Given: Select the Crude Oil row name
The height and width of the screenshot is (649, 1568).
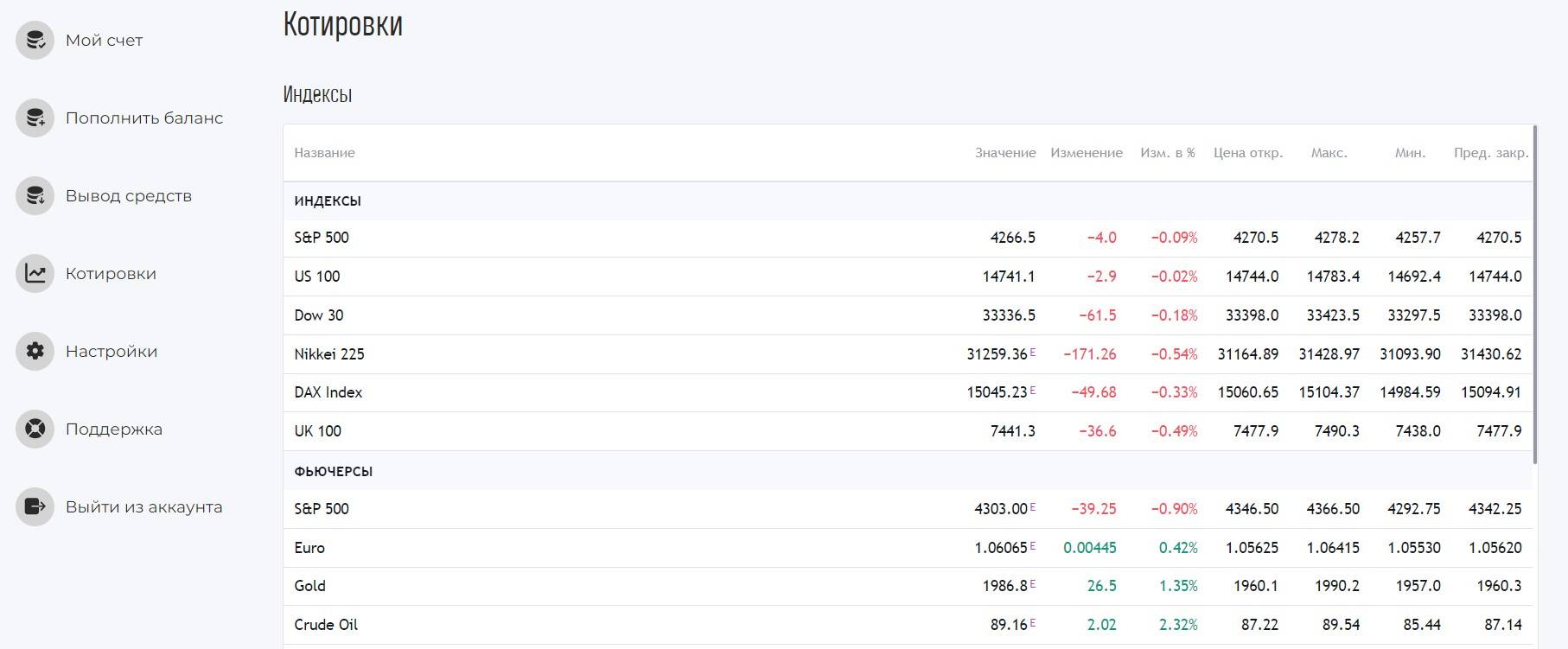Looking at the screenshot, I should coord(326,625).
